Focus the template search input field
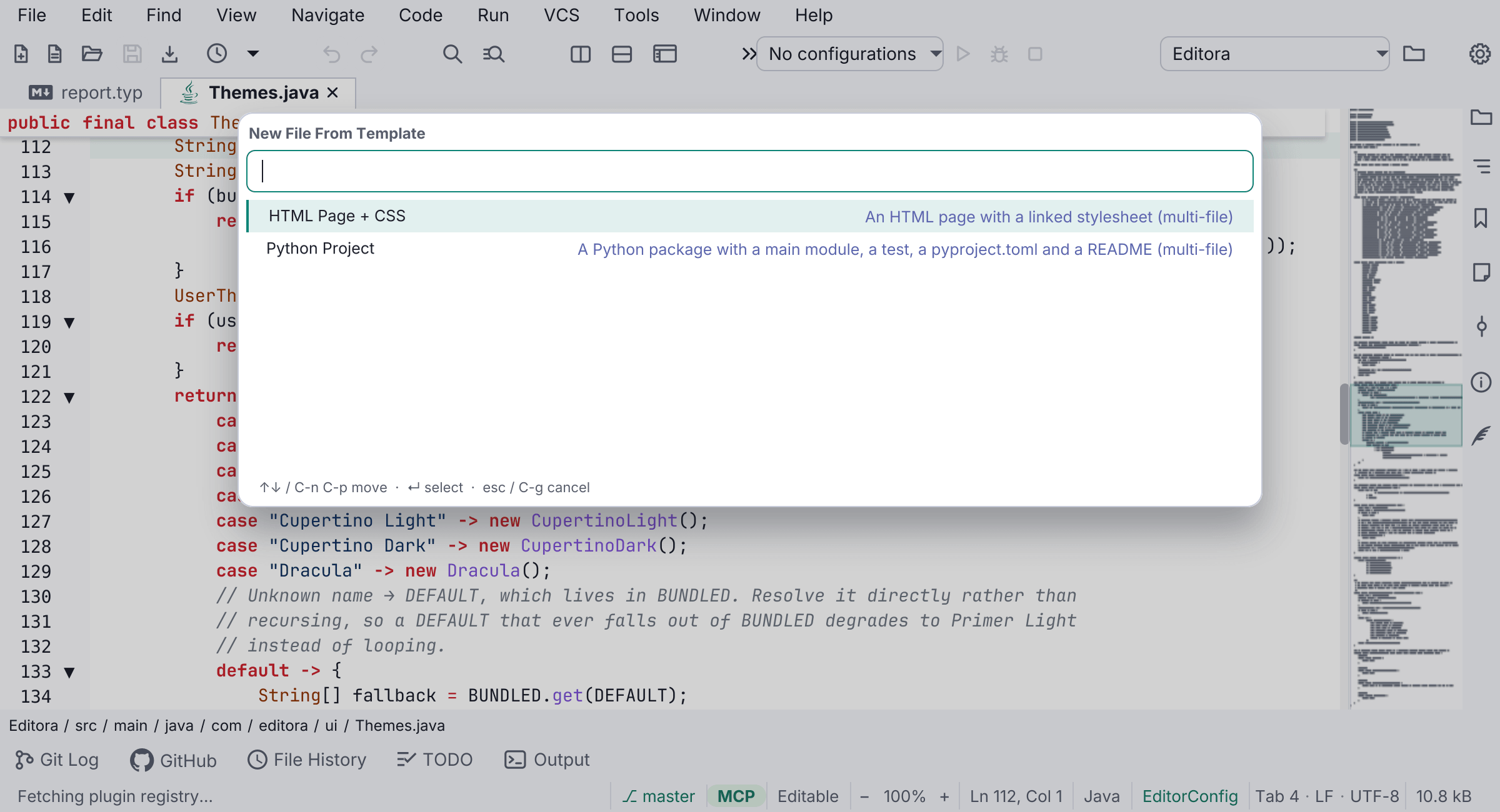 (x=750, y=171)
